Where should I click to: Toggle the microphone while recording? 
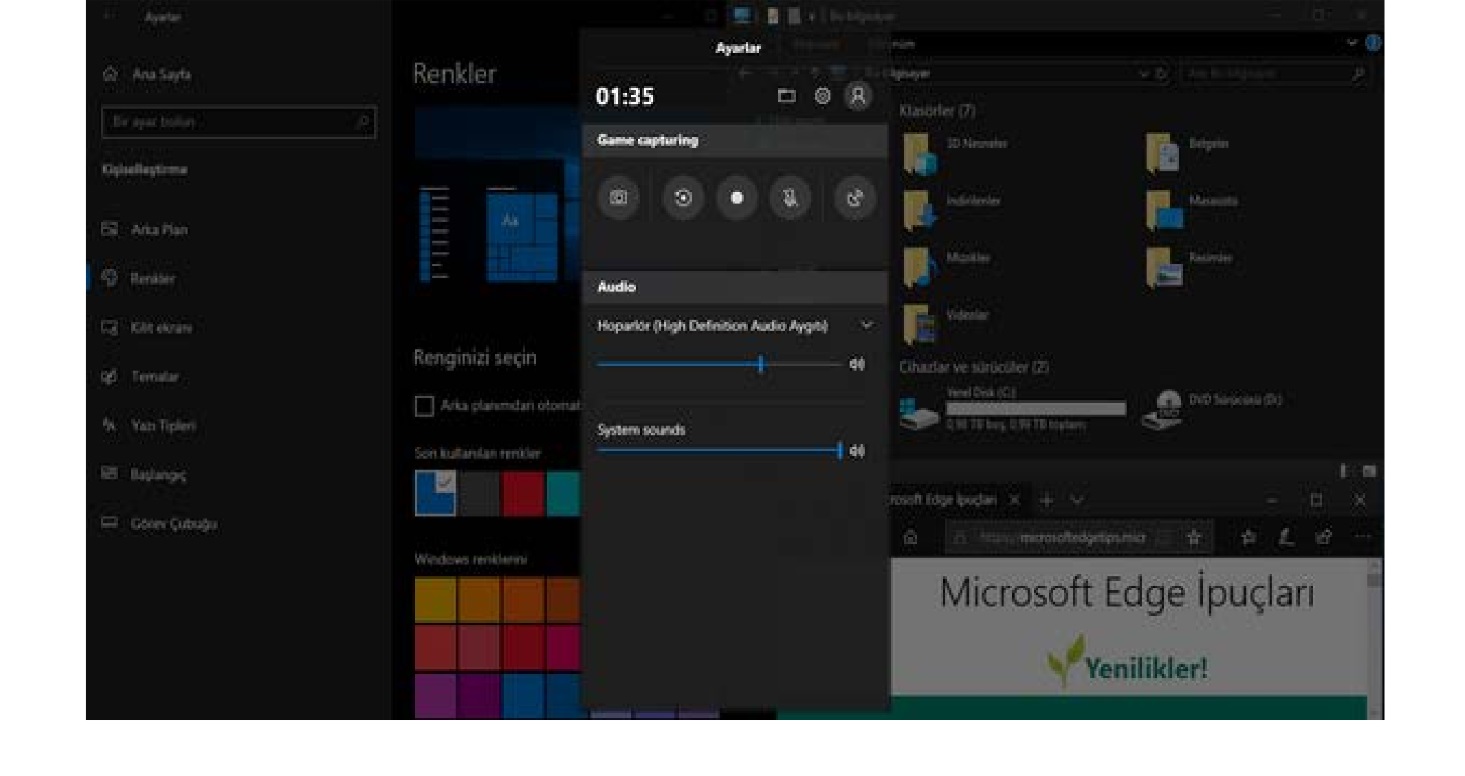[790, 198]
